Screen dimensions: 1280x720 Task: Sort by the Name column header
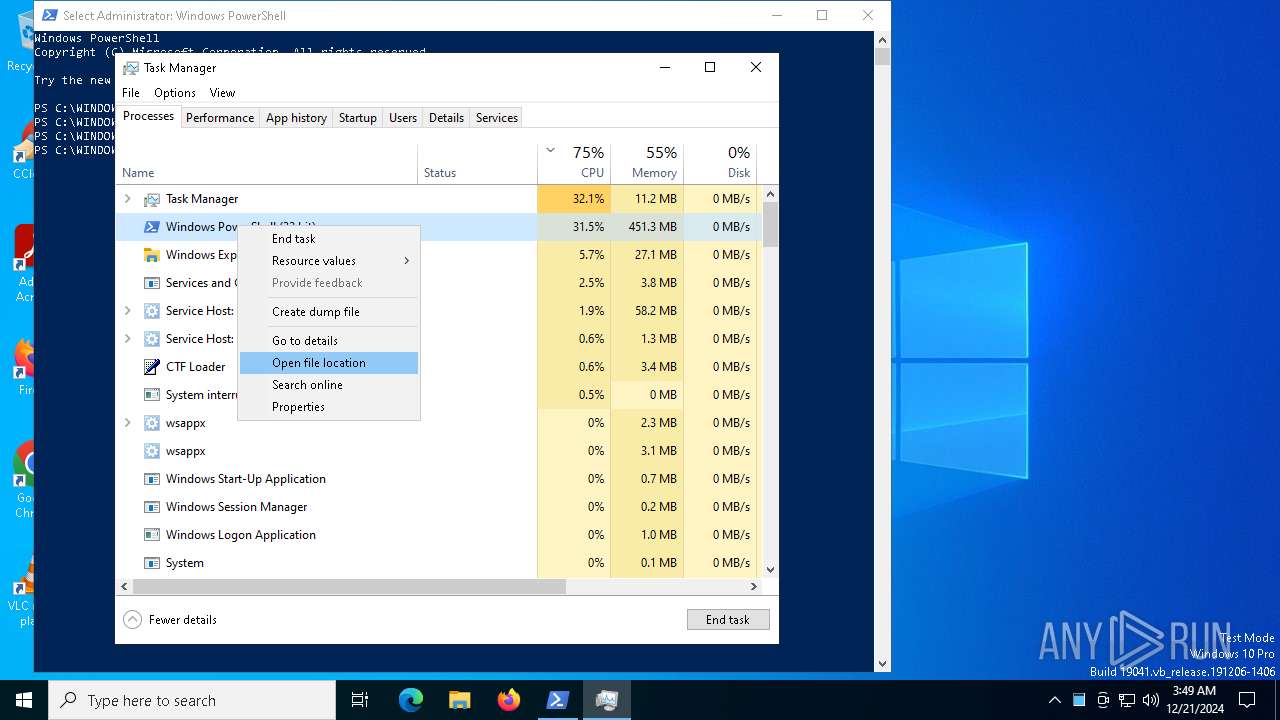[267, 164]
